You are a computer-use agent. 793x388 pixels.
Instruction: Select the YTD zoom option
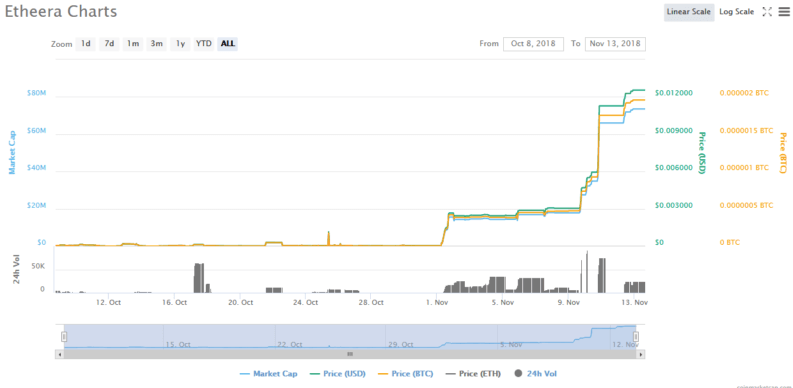coord(203,44)
